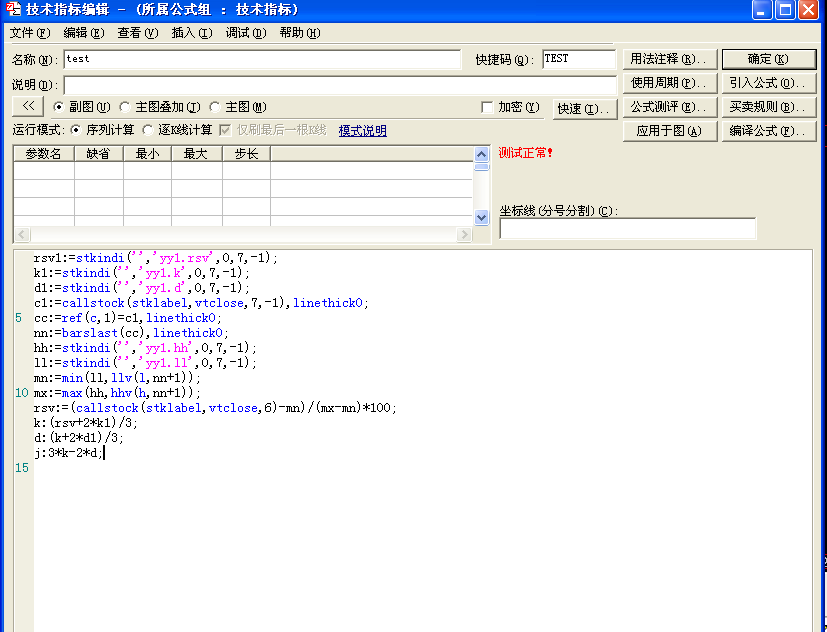The height and width of the screenshot is (632, 827).
Task: Click the parameter table scroll-left arrow
Action: (21, 235)
